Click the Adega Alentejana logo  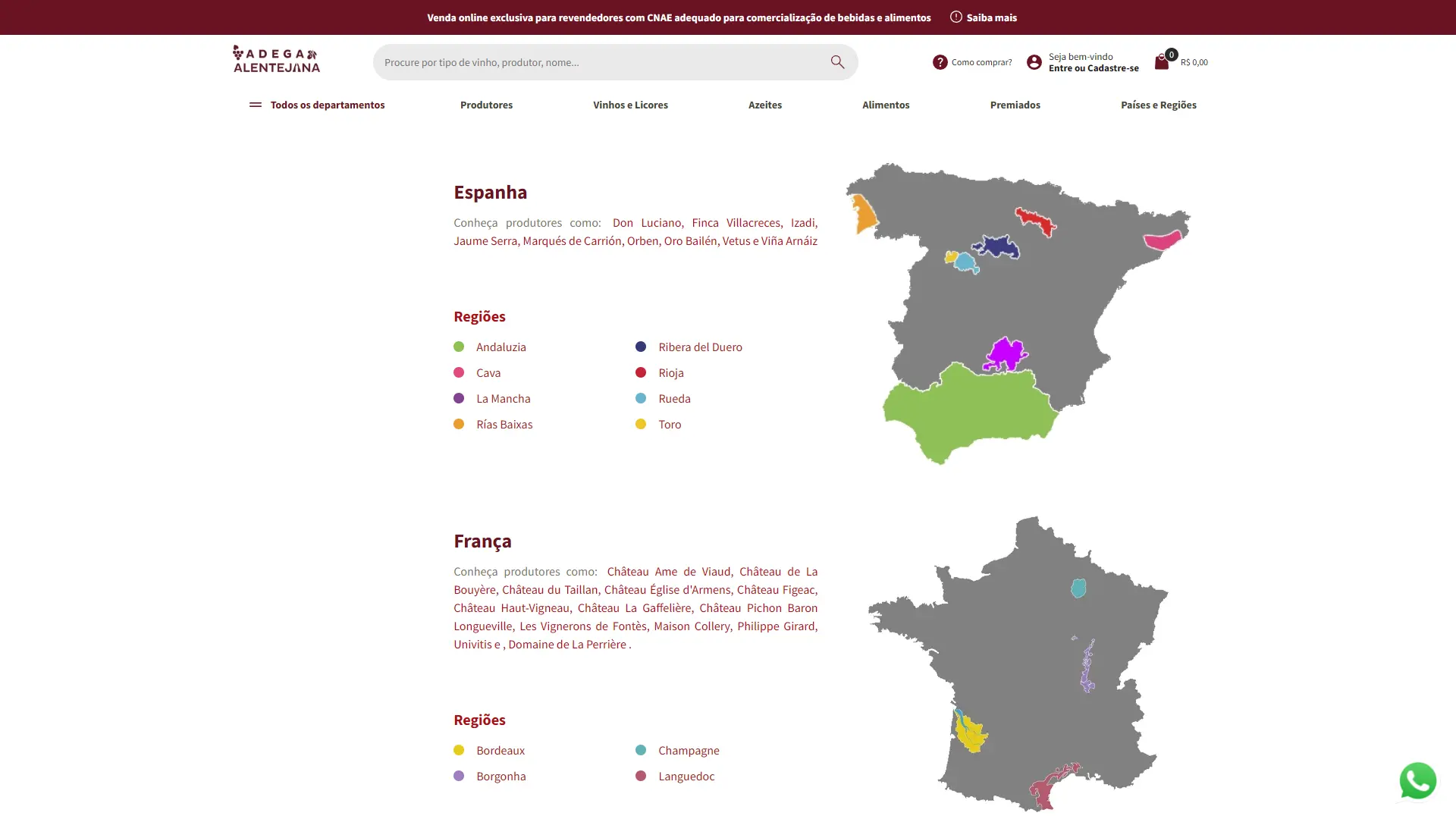[x=276, y=59]
